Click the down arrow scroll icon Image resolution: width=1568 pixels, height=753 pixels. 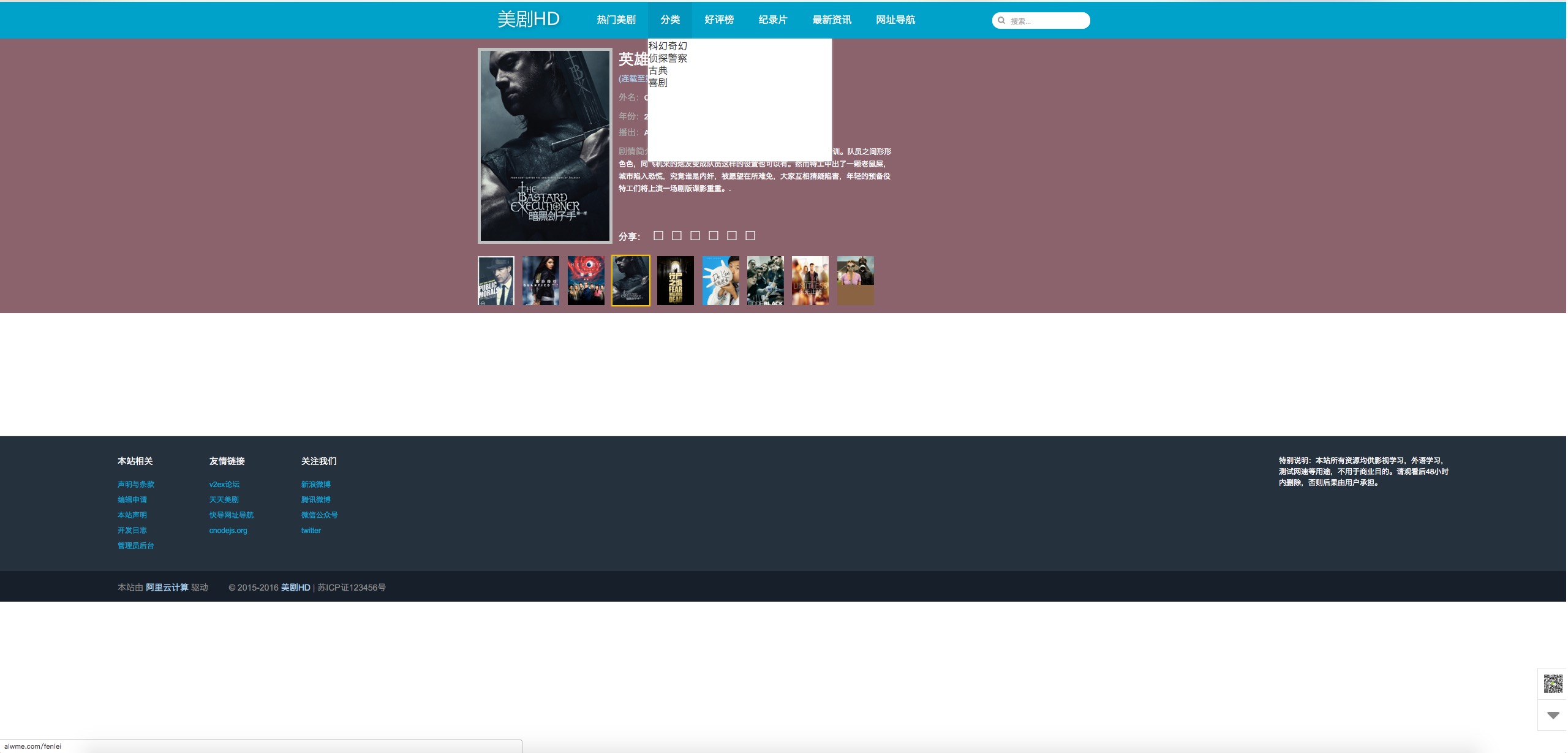click(1553, 715)
